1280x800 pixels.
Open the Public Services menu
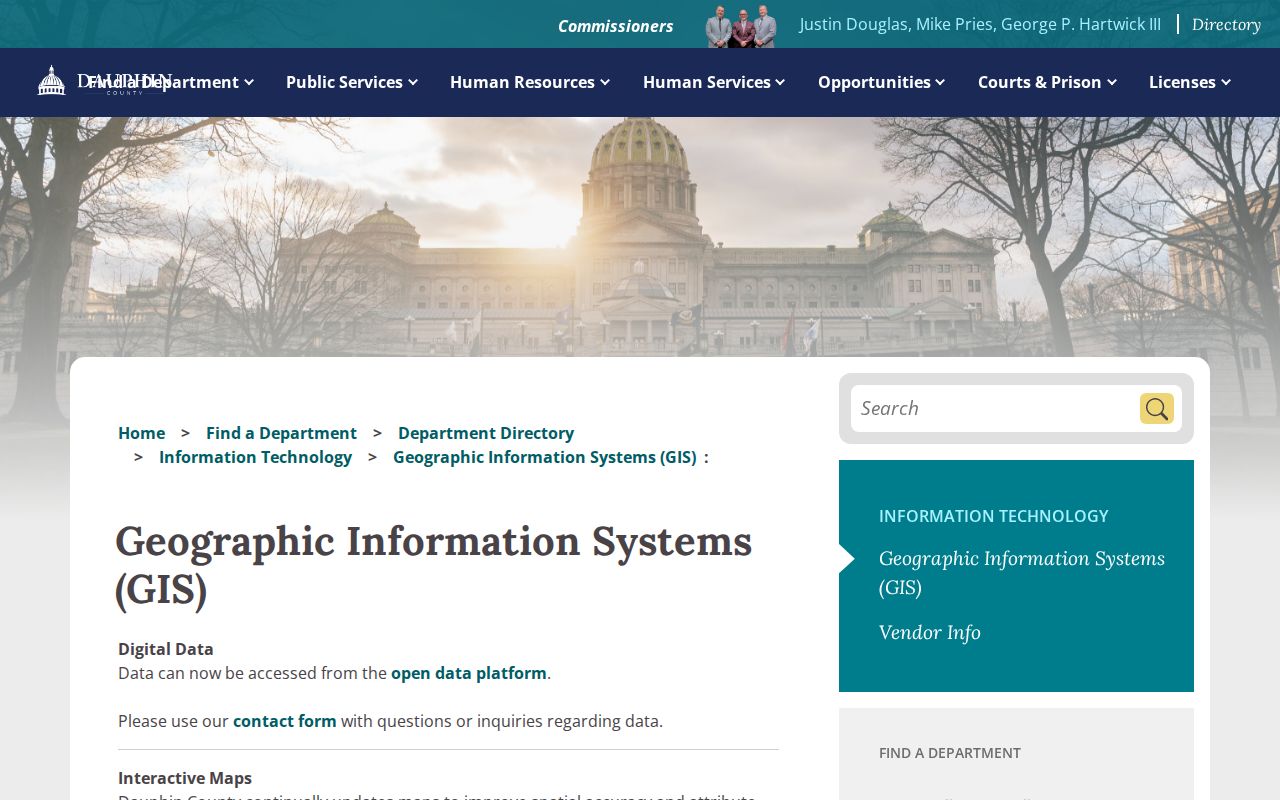(x=344, y=82)
